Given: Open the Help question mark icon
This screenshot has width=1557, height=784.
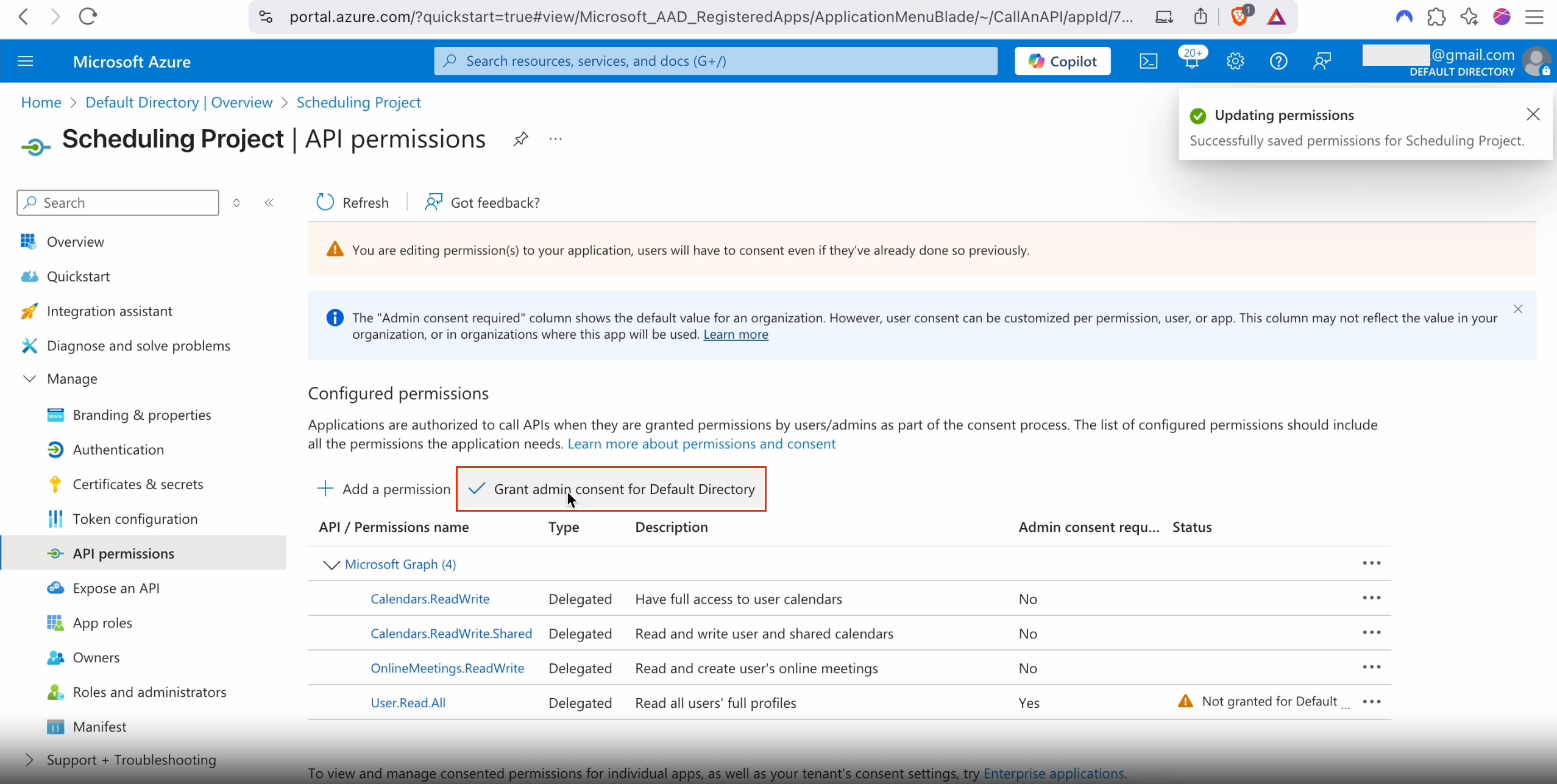Looking at the screenshot, I should point(1279,62).
